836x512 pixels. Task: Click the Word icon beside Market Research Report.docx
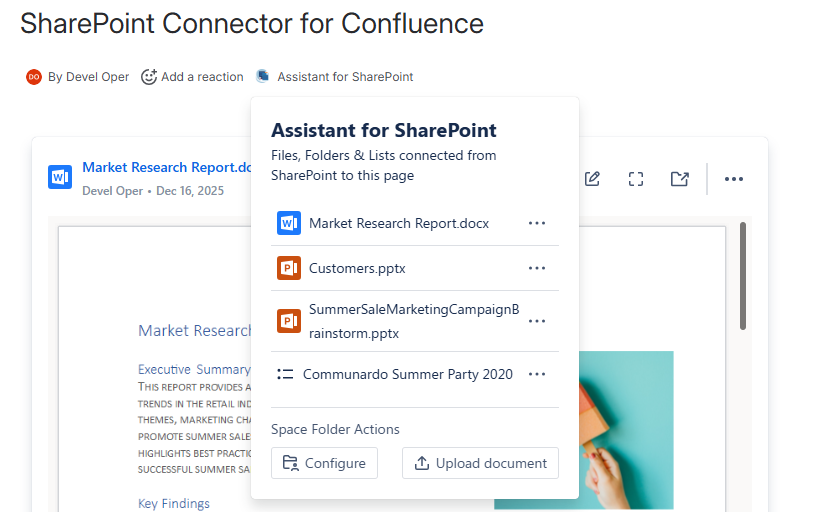click(289, 223)
